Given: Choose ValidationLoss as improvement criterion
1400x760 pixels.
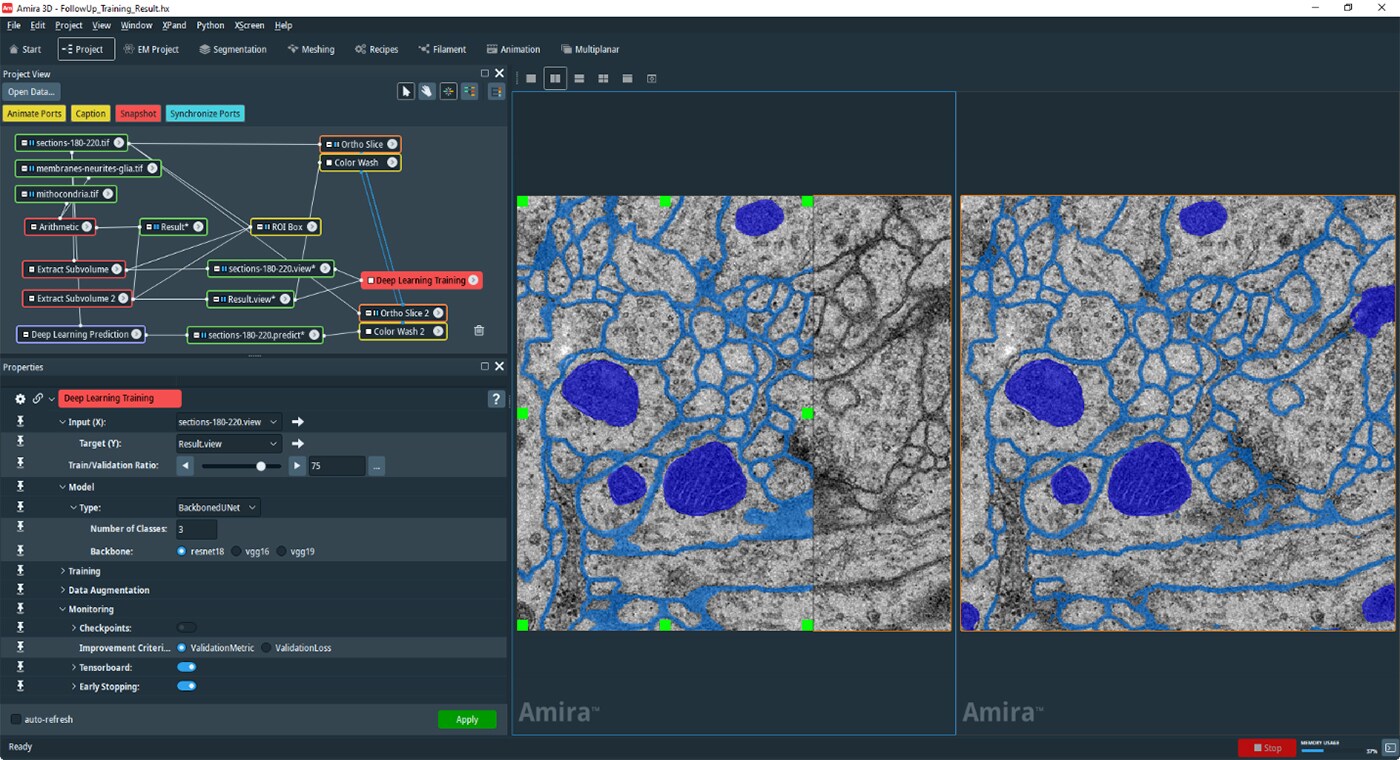Looking at the screenshot, I should [x=265, y=647].
